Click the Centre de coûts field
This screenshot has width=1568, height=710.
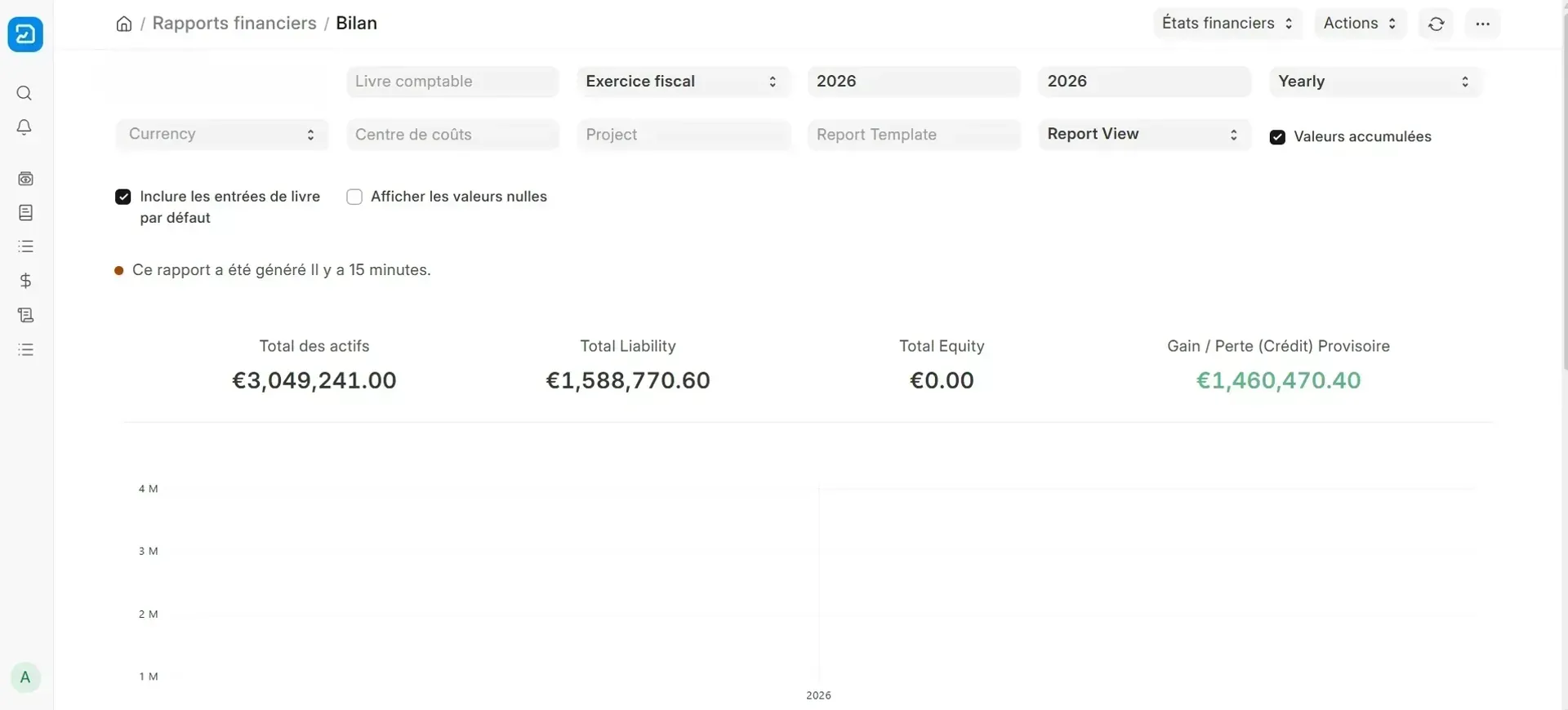point(452,135)
